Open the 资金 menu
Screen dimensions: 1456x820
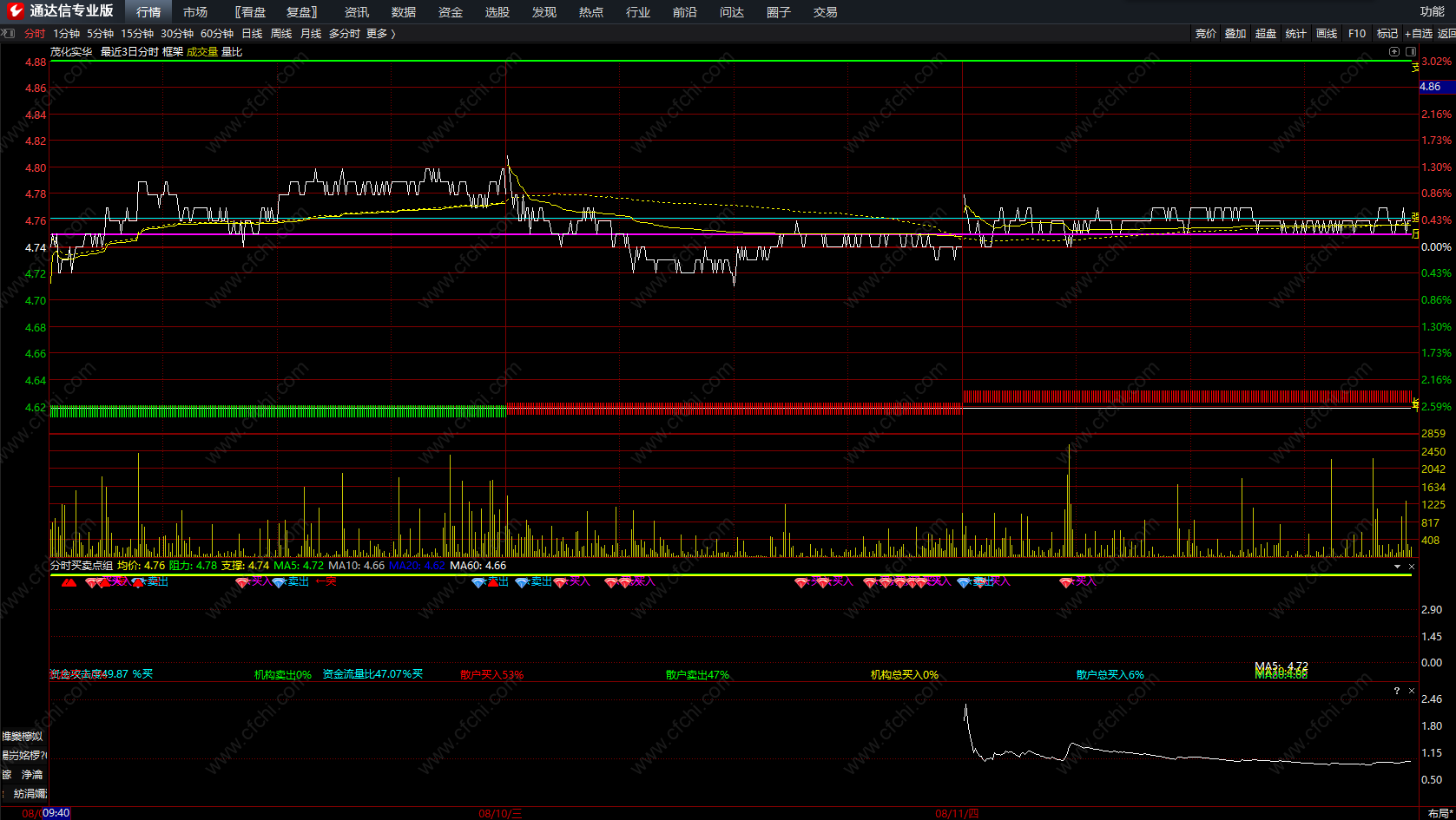pyautogui.click(x=451, y=12)
